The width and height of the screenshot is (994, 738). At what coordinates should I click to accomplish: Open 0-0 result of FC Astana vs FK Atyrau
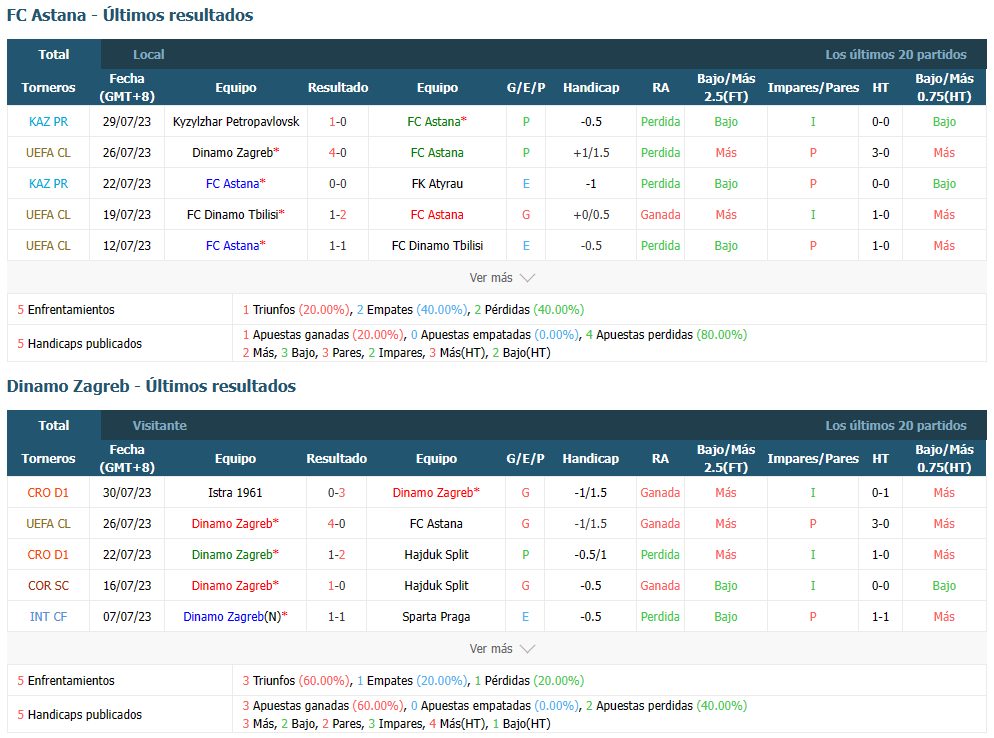(338, 184)
